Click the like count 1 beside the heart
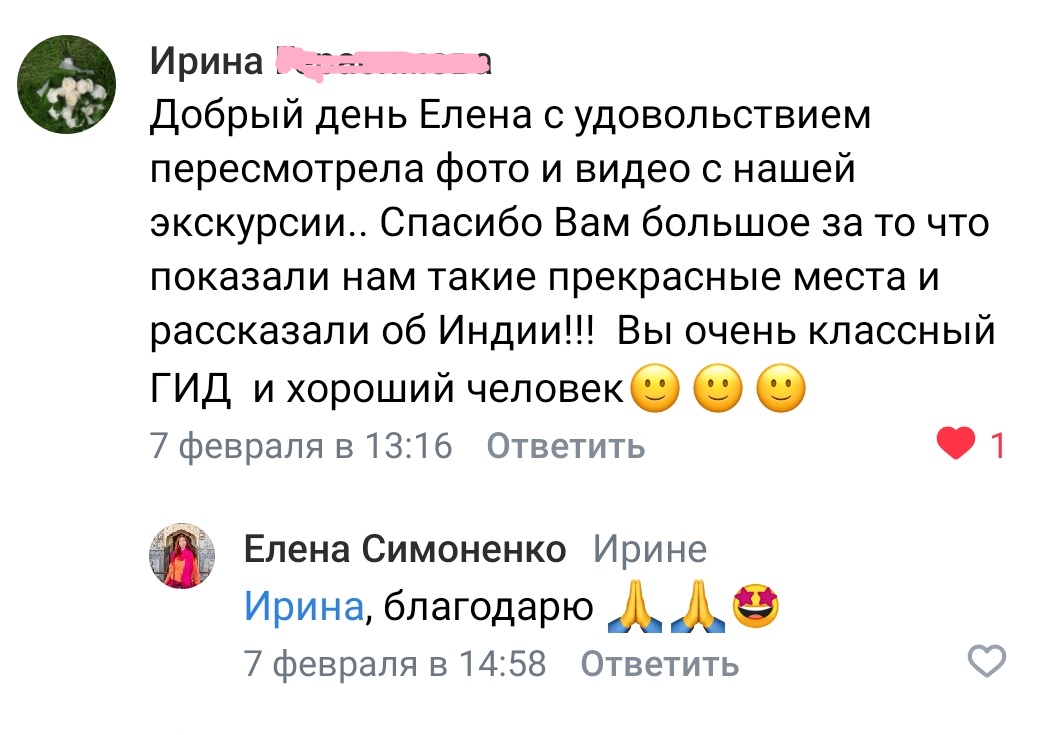Viewport: 1051px width, 735px height. [997, 445]
